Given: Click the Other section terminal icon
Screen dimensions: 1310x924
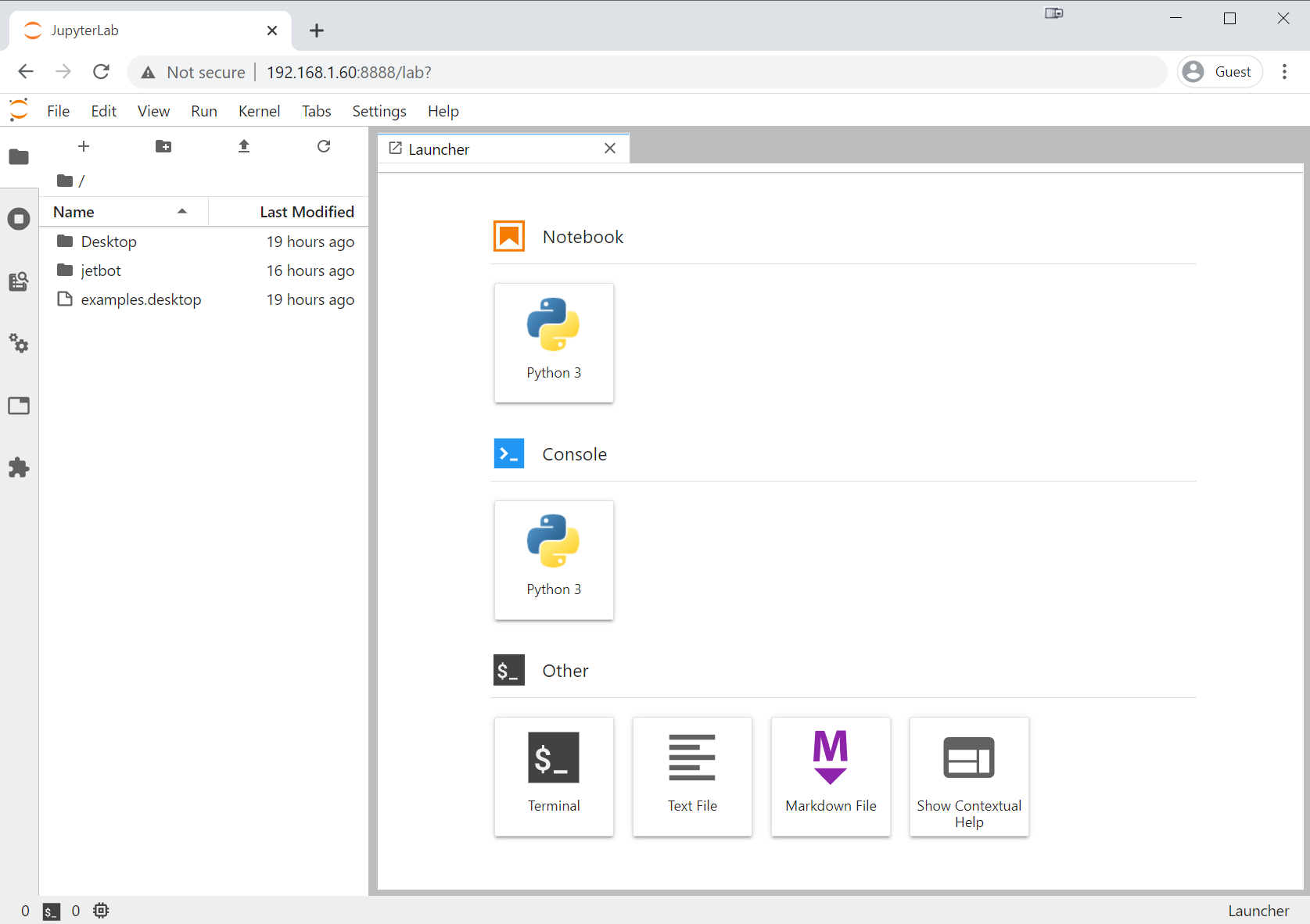Looking at the screenshot, I should coord(509,670).
